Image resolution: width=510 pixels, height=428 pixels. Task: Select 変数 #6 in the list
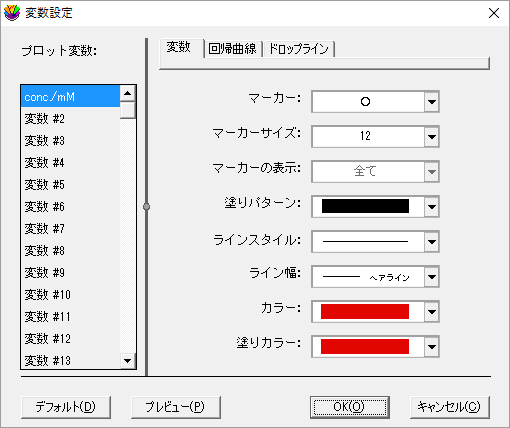click(70, 207)
